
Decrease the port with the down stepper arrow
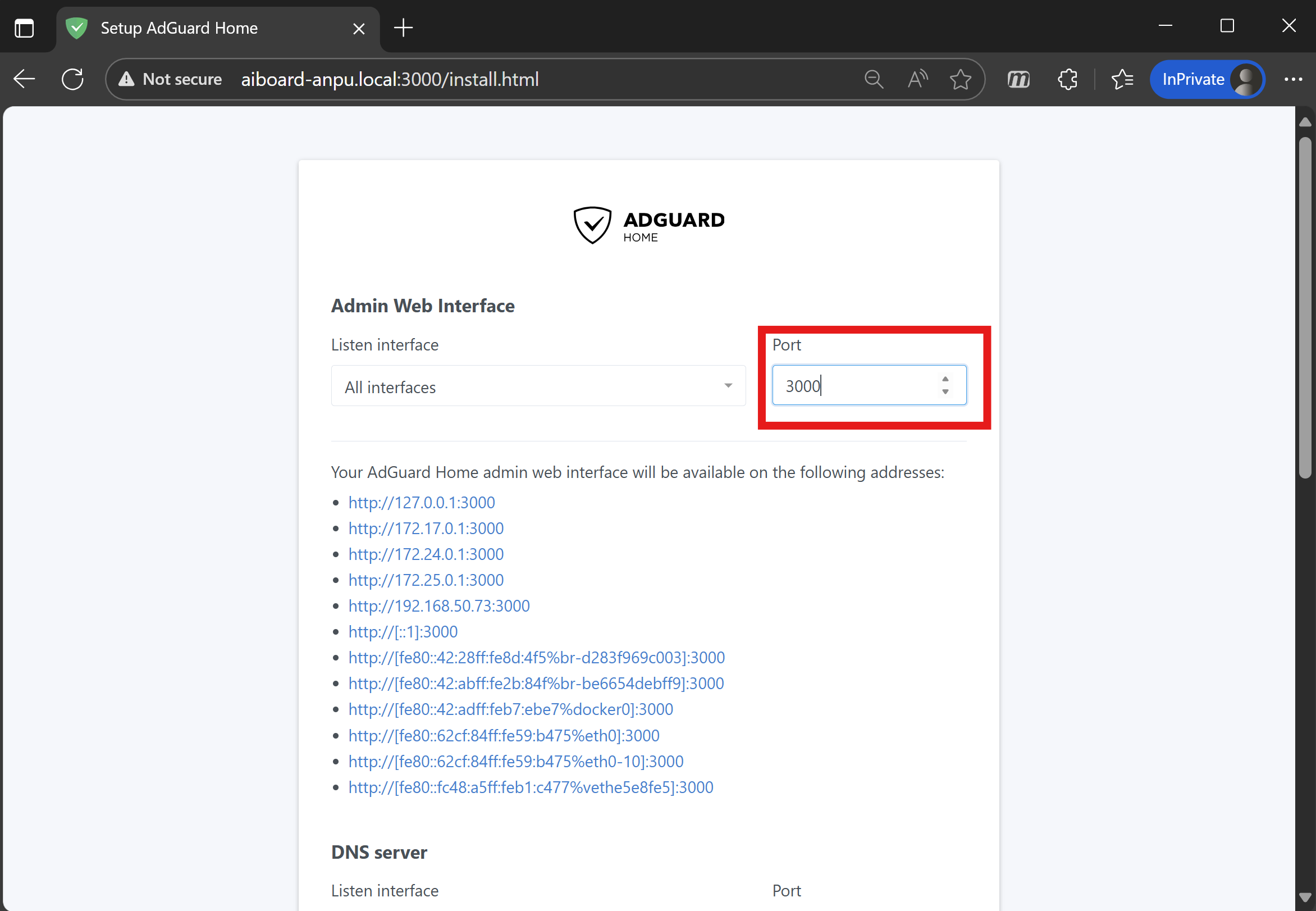(x=945, y=392)
